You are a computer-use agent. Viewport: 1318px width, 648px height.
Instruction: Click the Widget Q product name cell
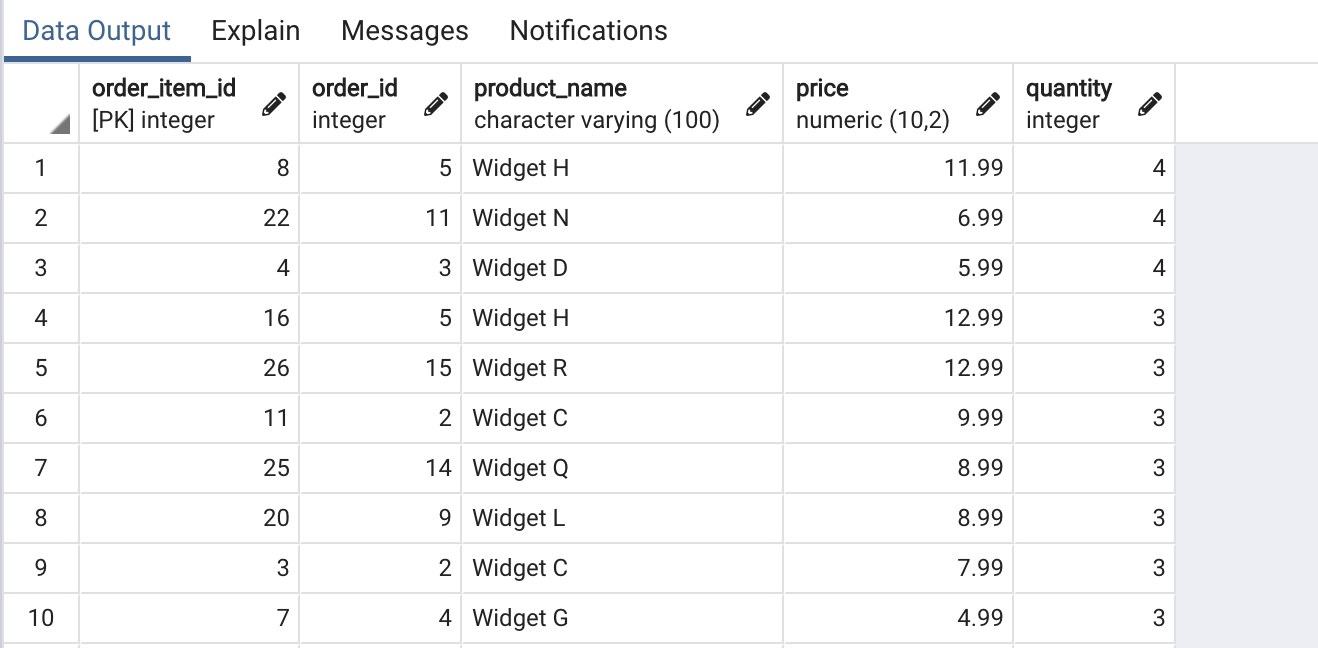click(x=621, y=468)
